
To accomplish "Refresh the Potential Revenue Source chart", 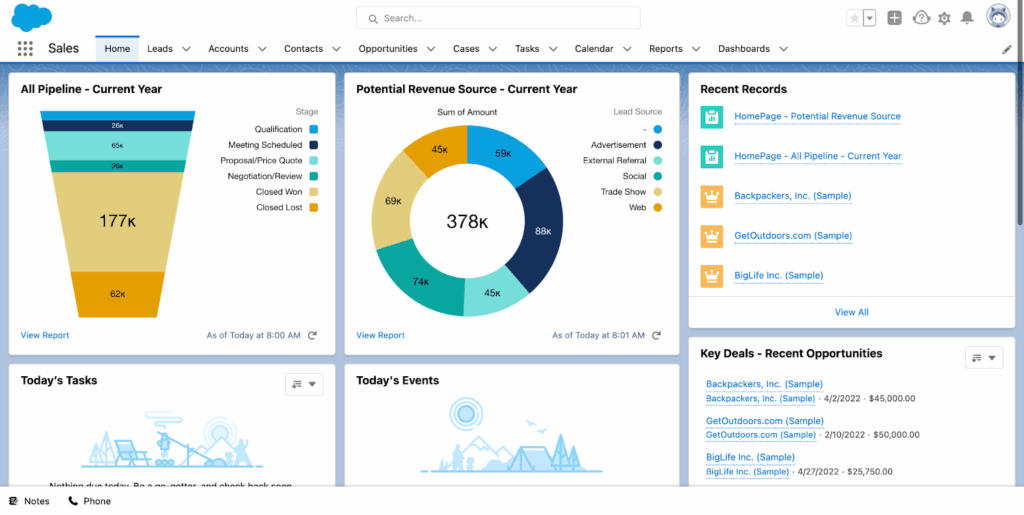I will point(656,335).
